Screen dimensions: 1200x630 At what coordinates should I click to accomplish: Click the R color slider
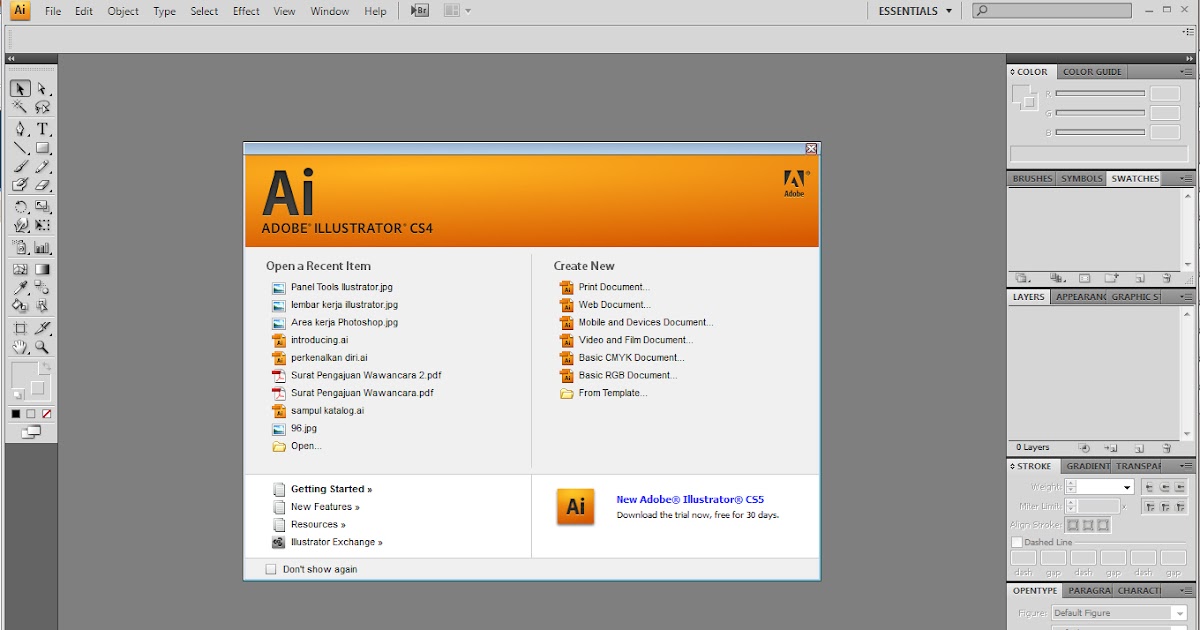click(x=1100, y=93)
